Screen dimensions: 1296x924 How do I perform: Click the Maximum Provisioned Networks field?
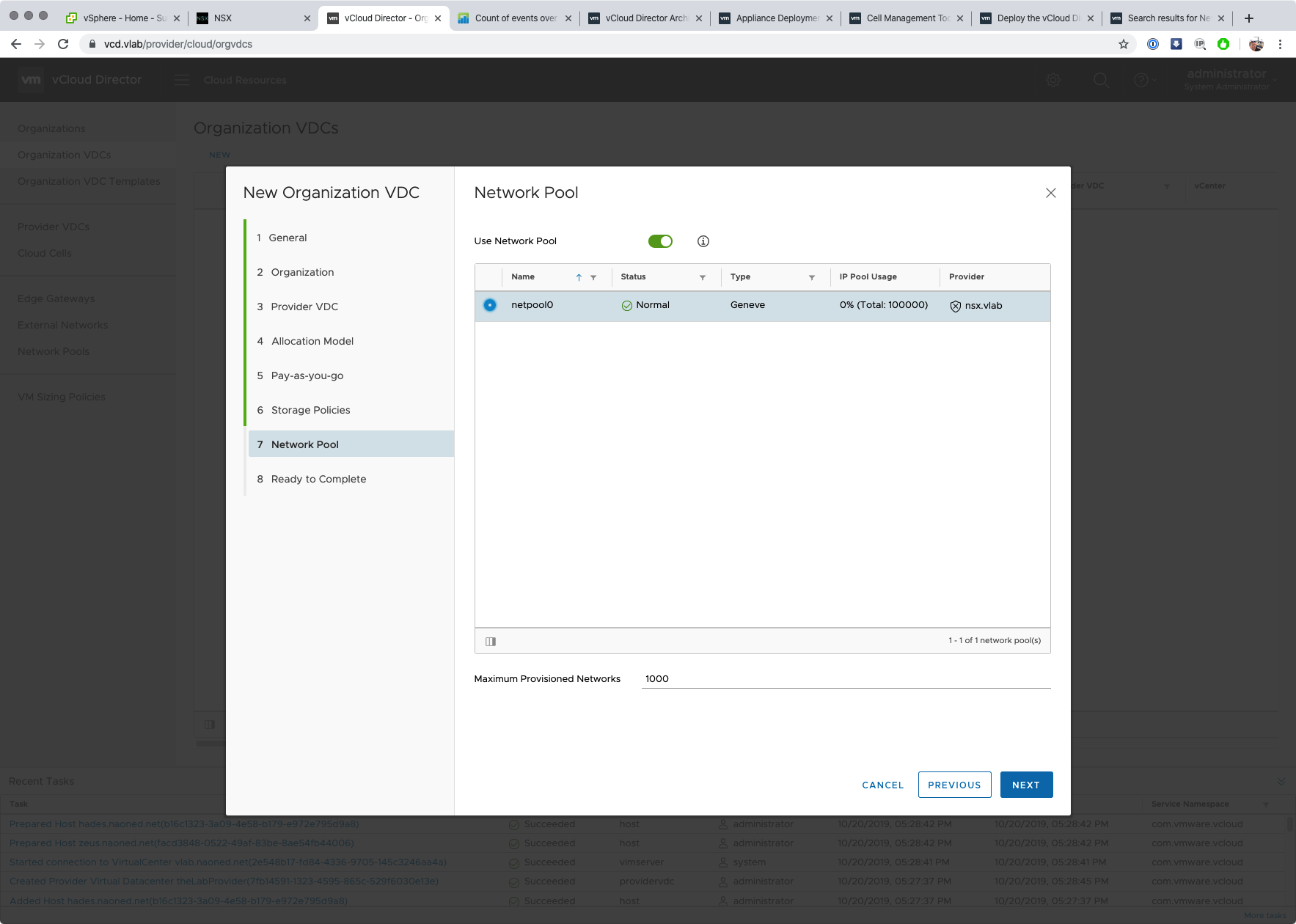point(845,679)
